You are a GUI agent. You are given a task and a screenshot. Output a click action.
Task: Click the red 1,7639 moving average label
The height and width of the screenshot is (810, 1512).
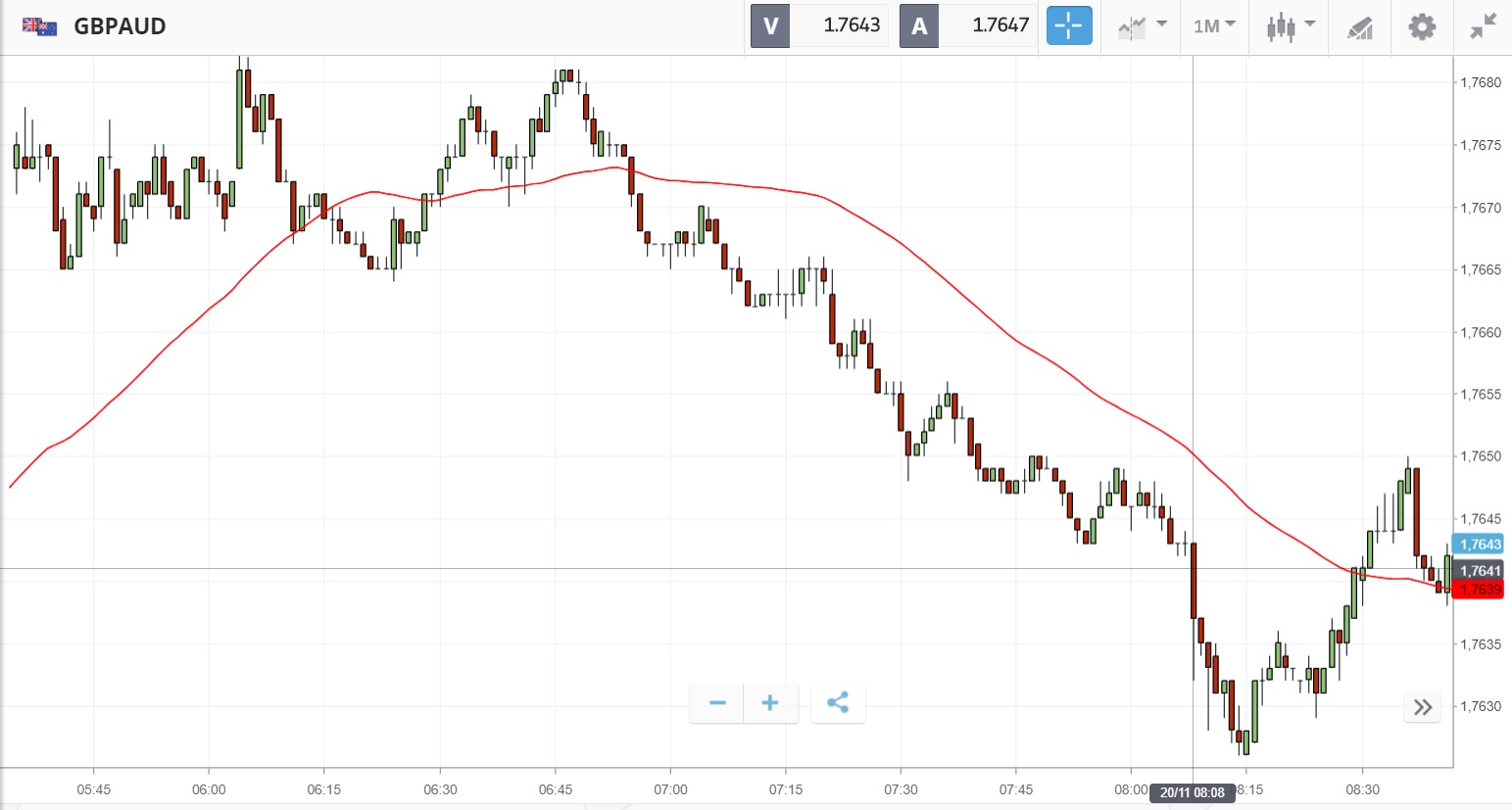click(1480, 590)
